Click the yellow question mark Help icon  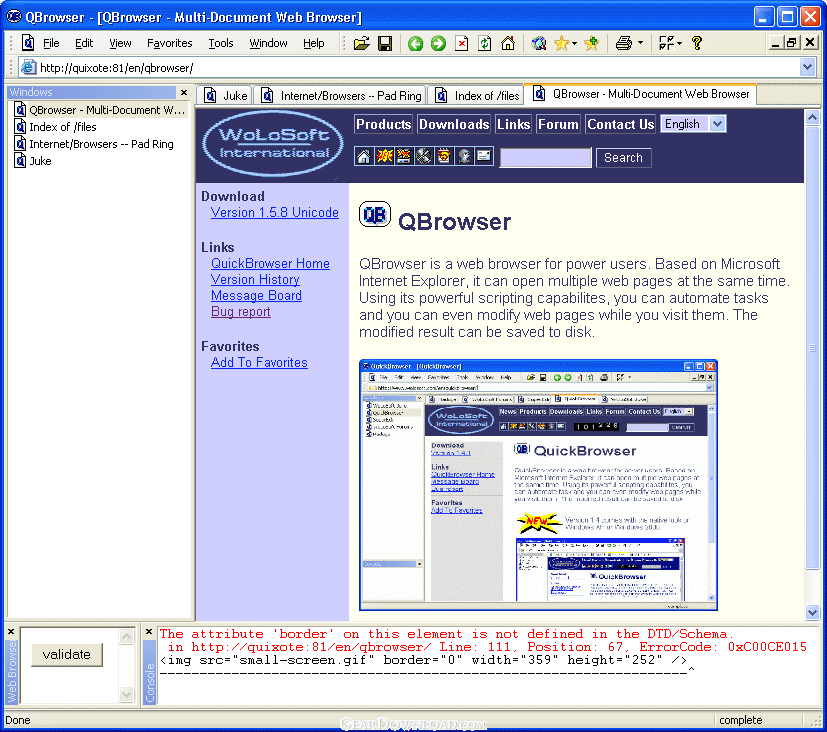[697, 43]
